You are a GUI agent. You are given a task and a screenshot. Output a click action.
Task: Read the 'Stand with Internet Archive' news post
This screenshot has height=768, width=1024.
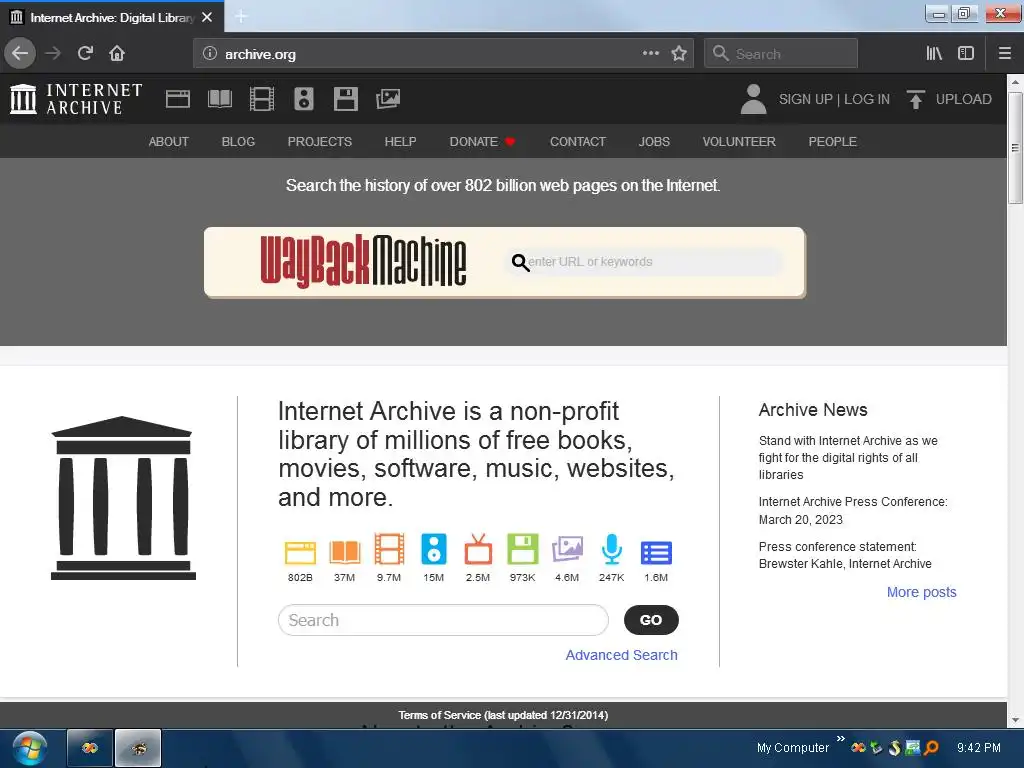click(x=848, y=458)
